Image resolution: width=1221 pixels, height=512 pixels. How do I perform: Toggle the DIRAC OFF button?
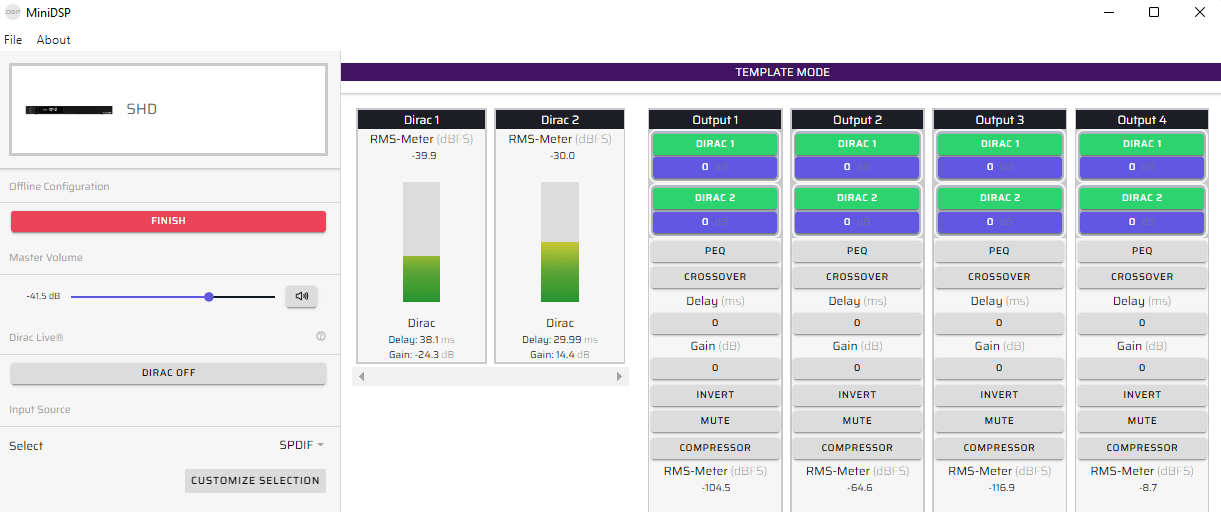(168, 373)
